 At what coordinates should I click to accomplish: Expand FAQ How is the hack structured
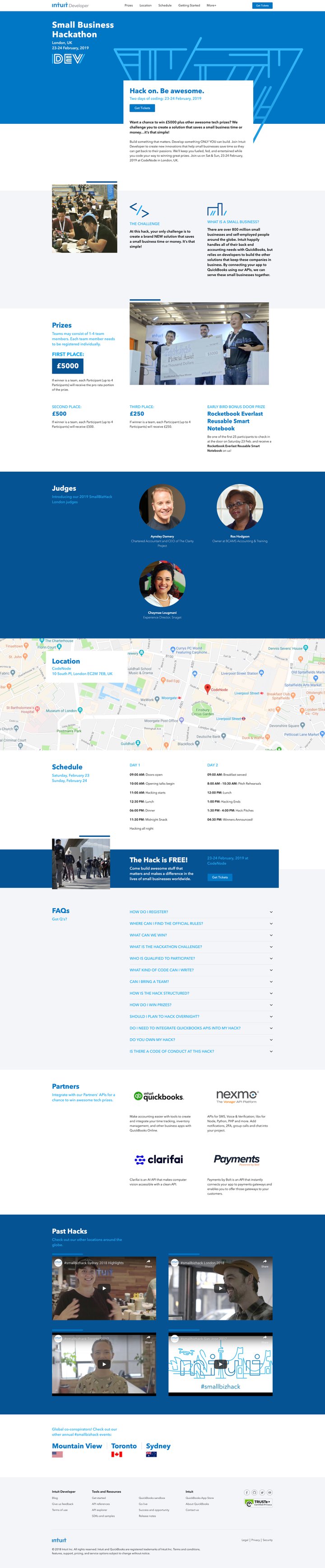click(x=201, y=993)
